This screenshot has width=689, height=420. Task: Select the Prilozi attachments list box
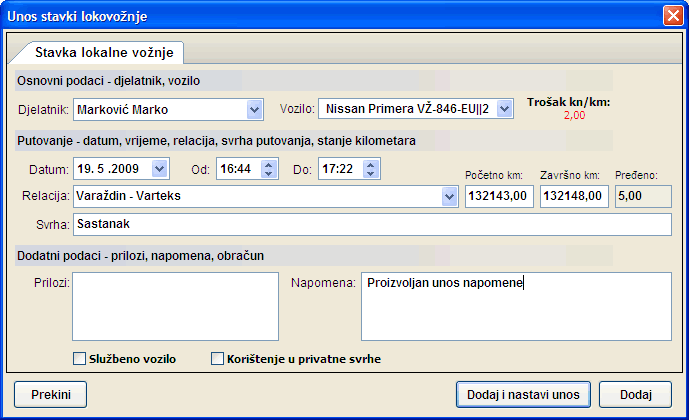(175, 306)
